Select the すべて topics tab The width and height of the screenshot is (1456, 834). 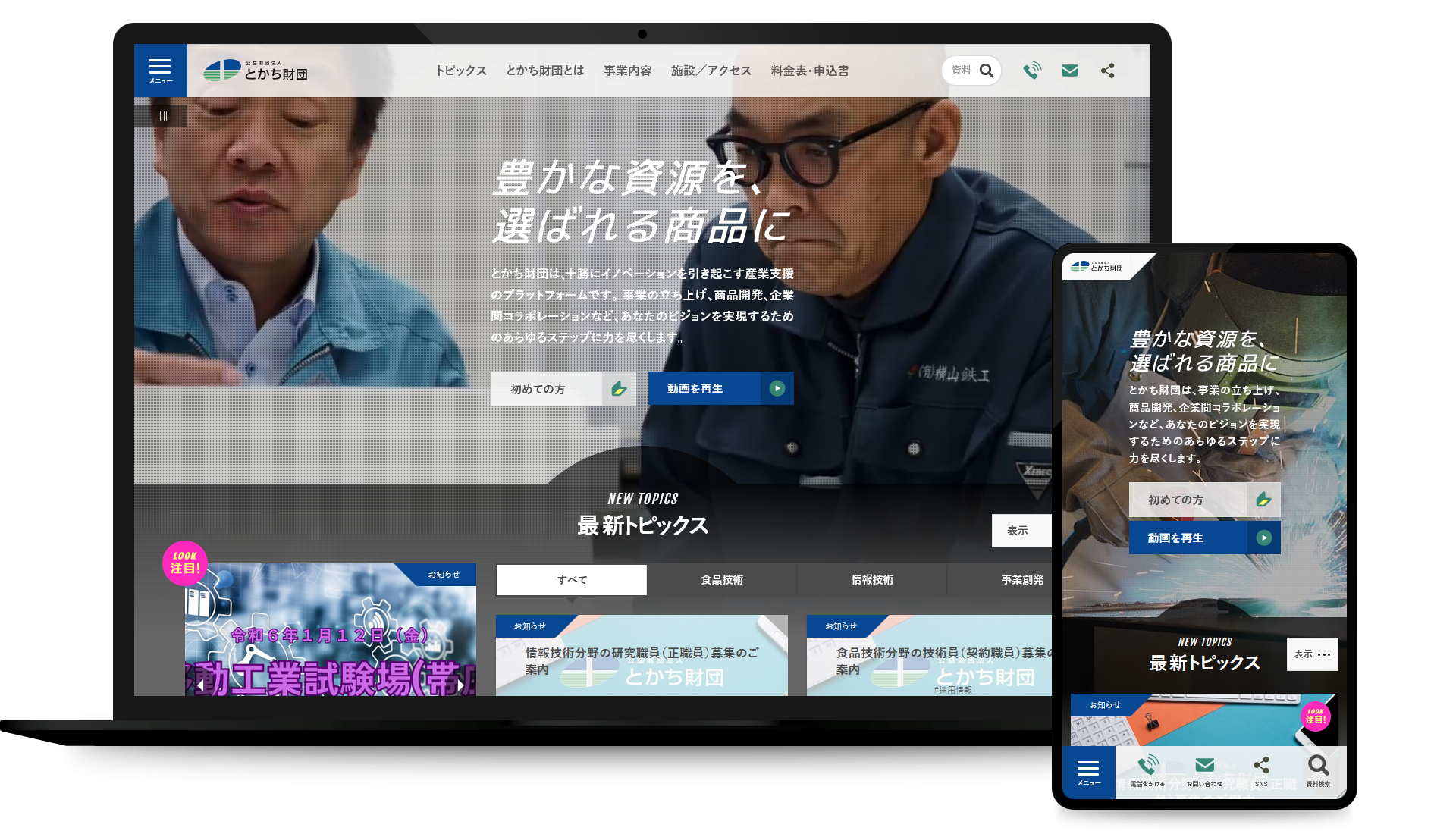pyautogui.click(x=572, y=580)
